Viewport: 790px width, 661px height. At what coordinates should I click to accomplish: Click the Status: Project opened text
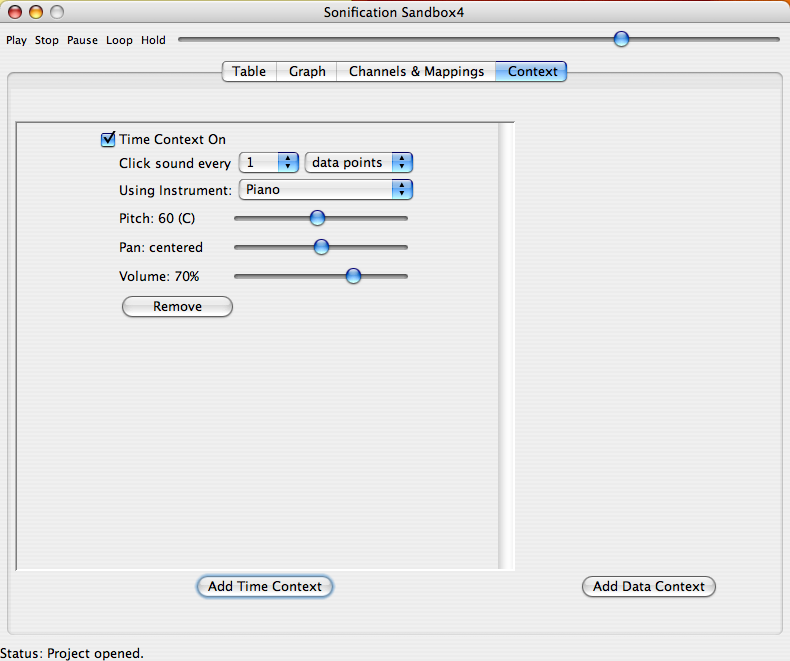(72, 653)
